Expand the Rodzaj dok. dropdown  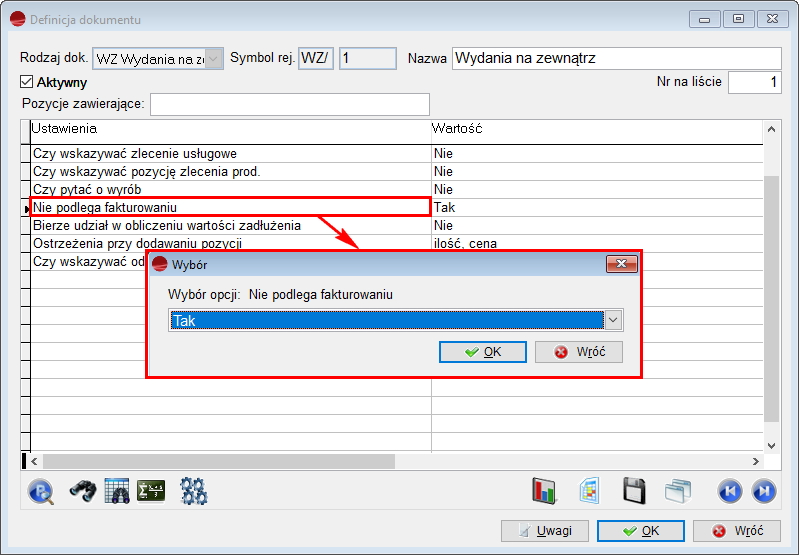click(214, 59)
